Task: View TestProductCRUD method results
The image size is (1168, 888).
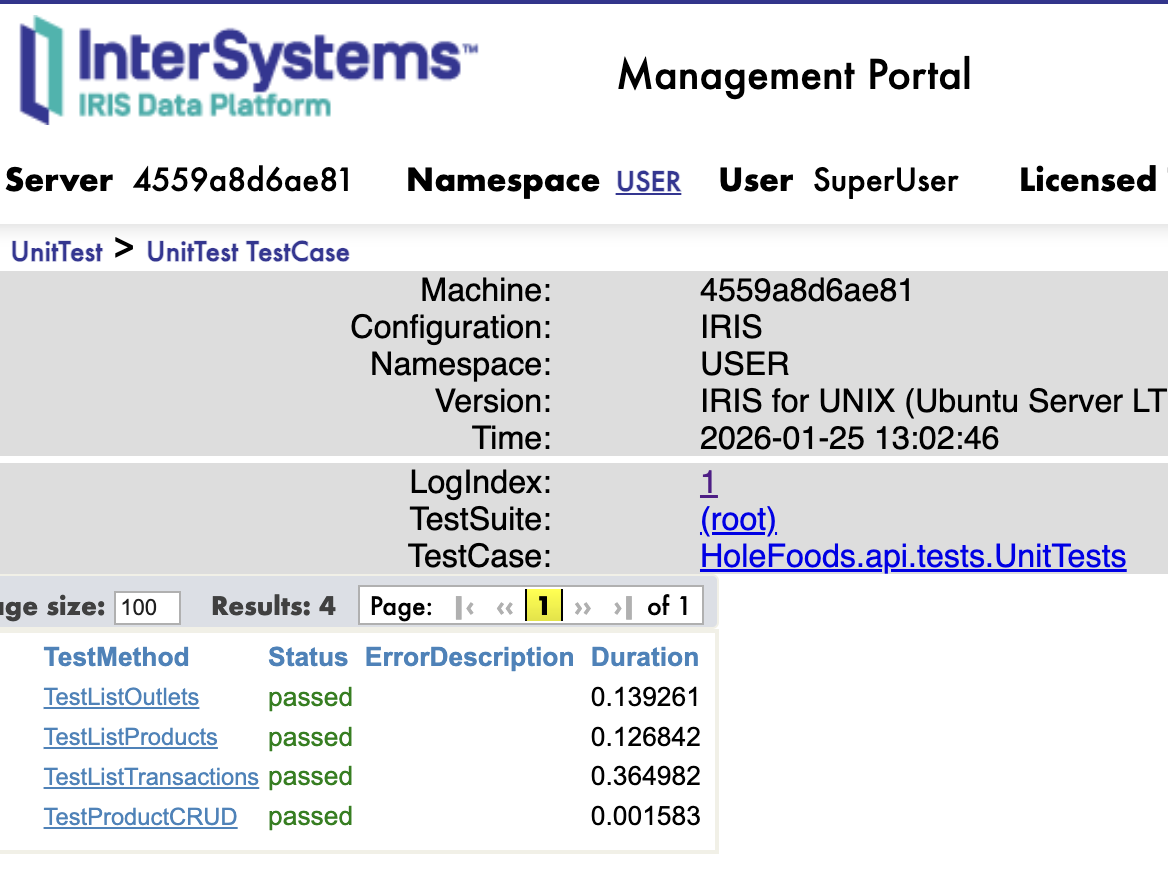Action: coord(140,817)
